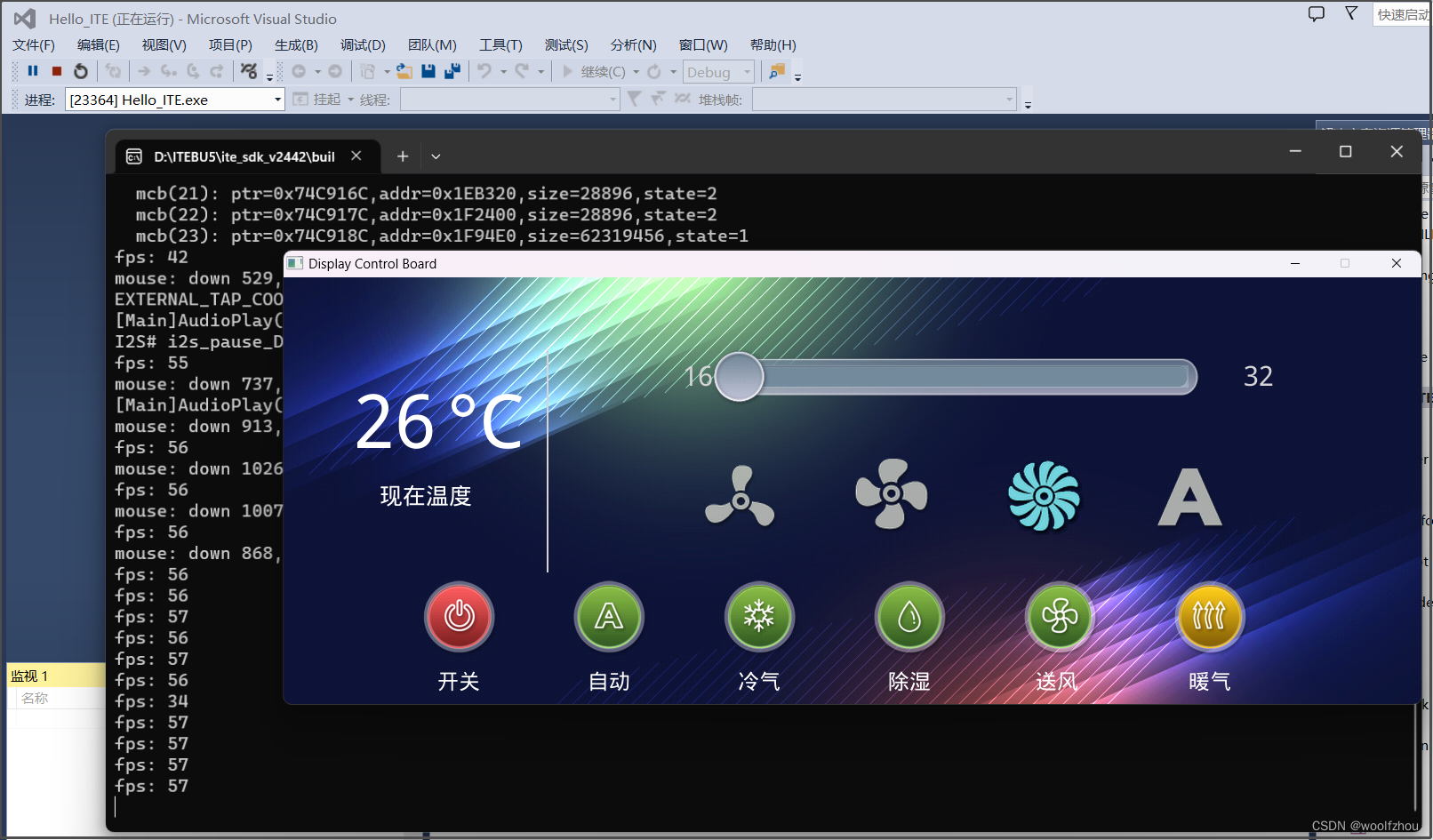Screen dimensions: 1433x840
Task: Click the Step Into arrow icon
Action: point(144,71)
